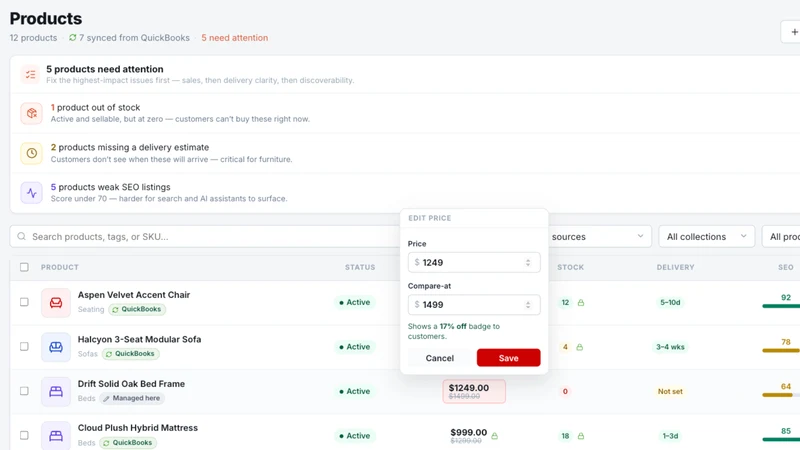This screenshot has width=800, height=450.
Task: Click the lock icon beside stock 18
Action: (x=581, y=436)
